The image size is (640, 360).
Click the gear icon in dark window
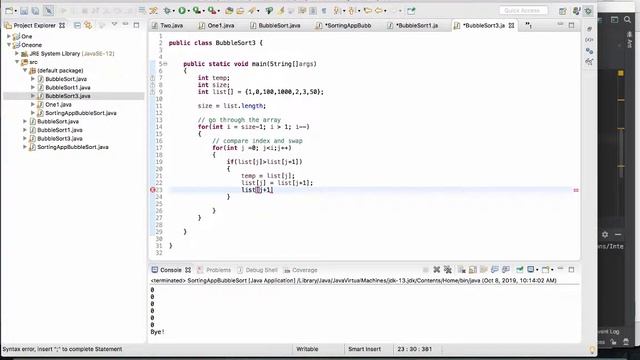point(605,235)
